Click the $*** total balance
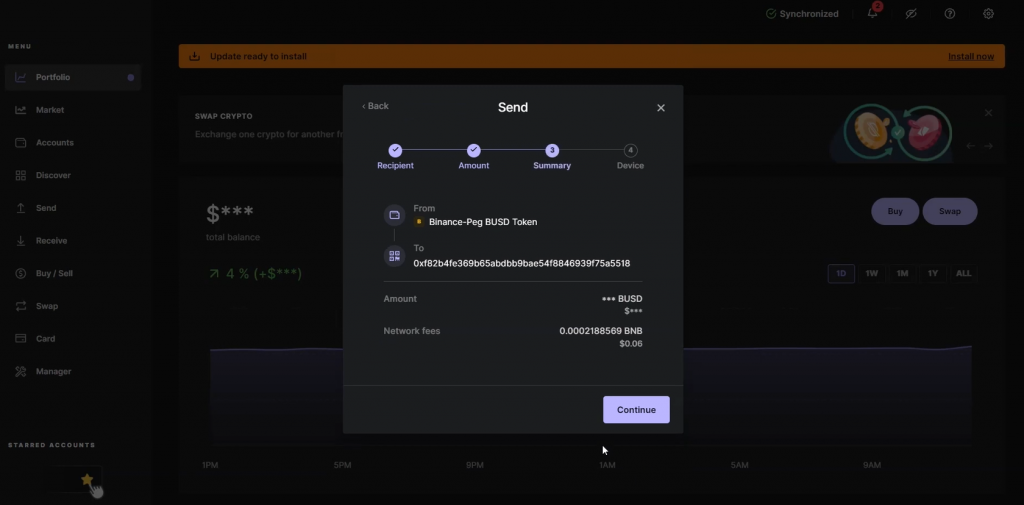The image size is (1024, 505). [x=230, y=213]
